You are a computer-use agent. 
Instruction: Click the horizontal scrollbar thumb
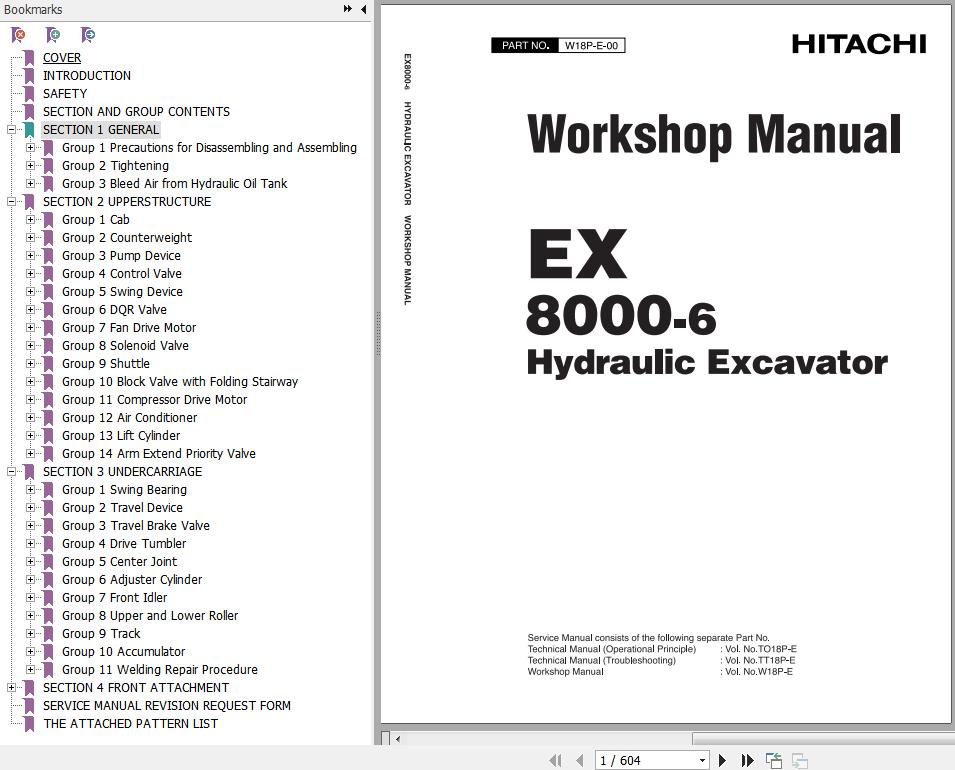point(823,739)
